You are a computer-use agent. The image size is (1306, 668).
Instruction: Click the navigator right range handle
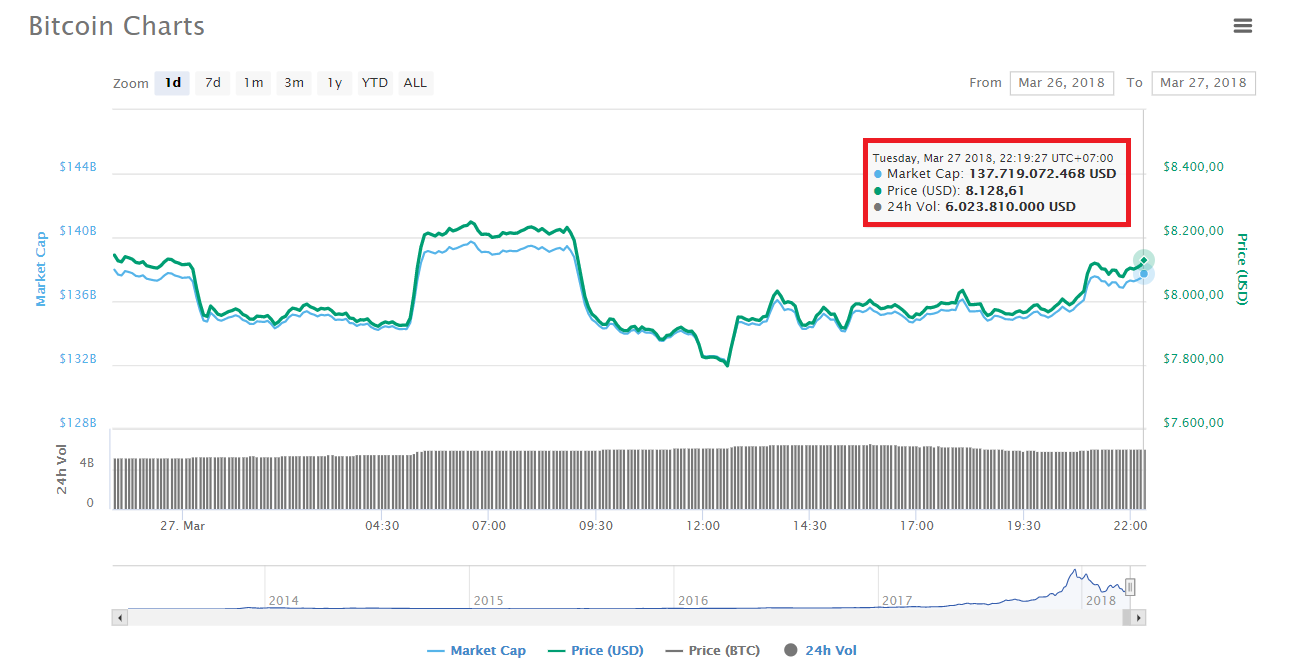point(1130,587)
